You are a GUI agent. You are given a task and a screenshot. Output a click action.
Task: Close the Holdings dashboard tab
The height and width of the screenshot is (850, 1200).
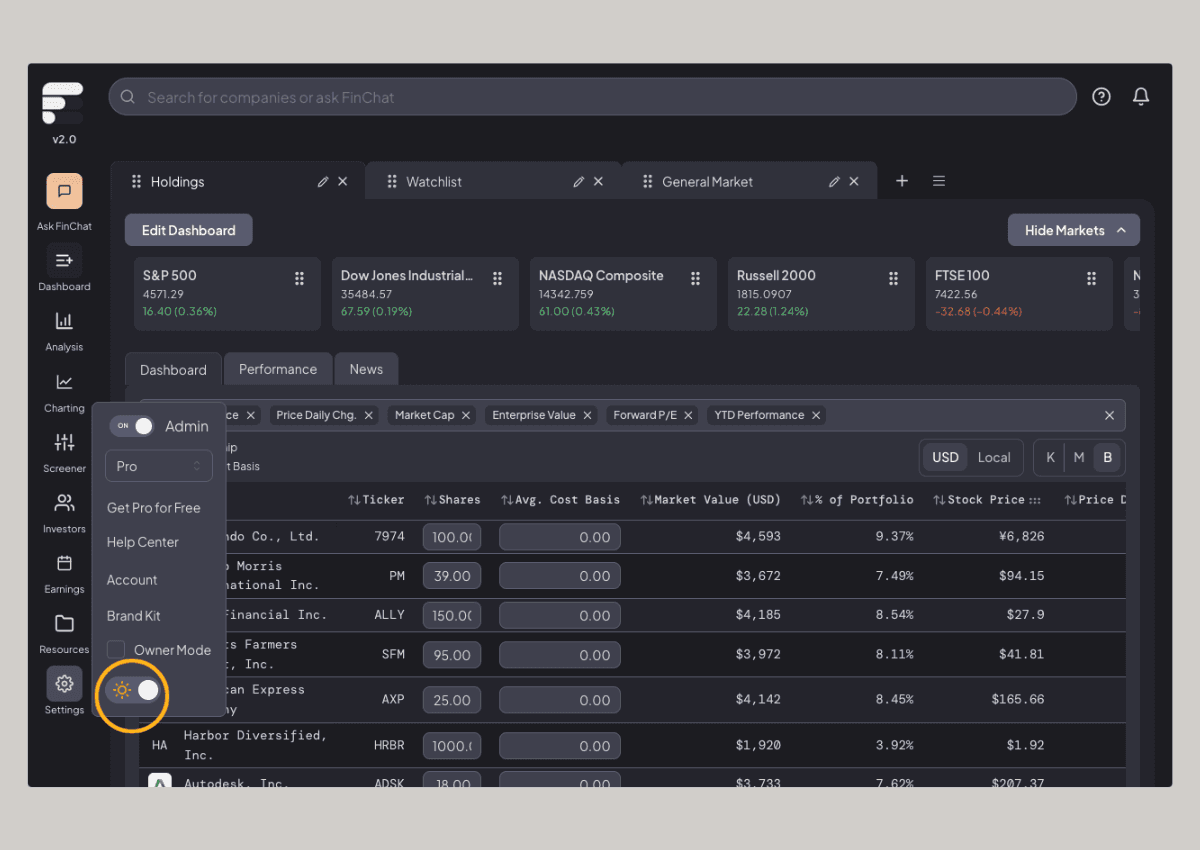pos(343,182)
